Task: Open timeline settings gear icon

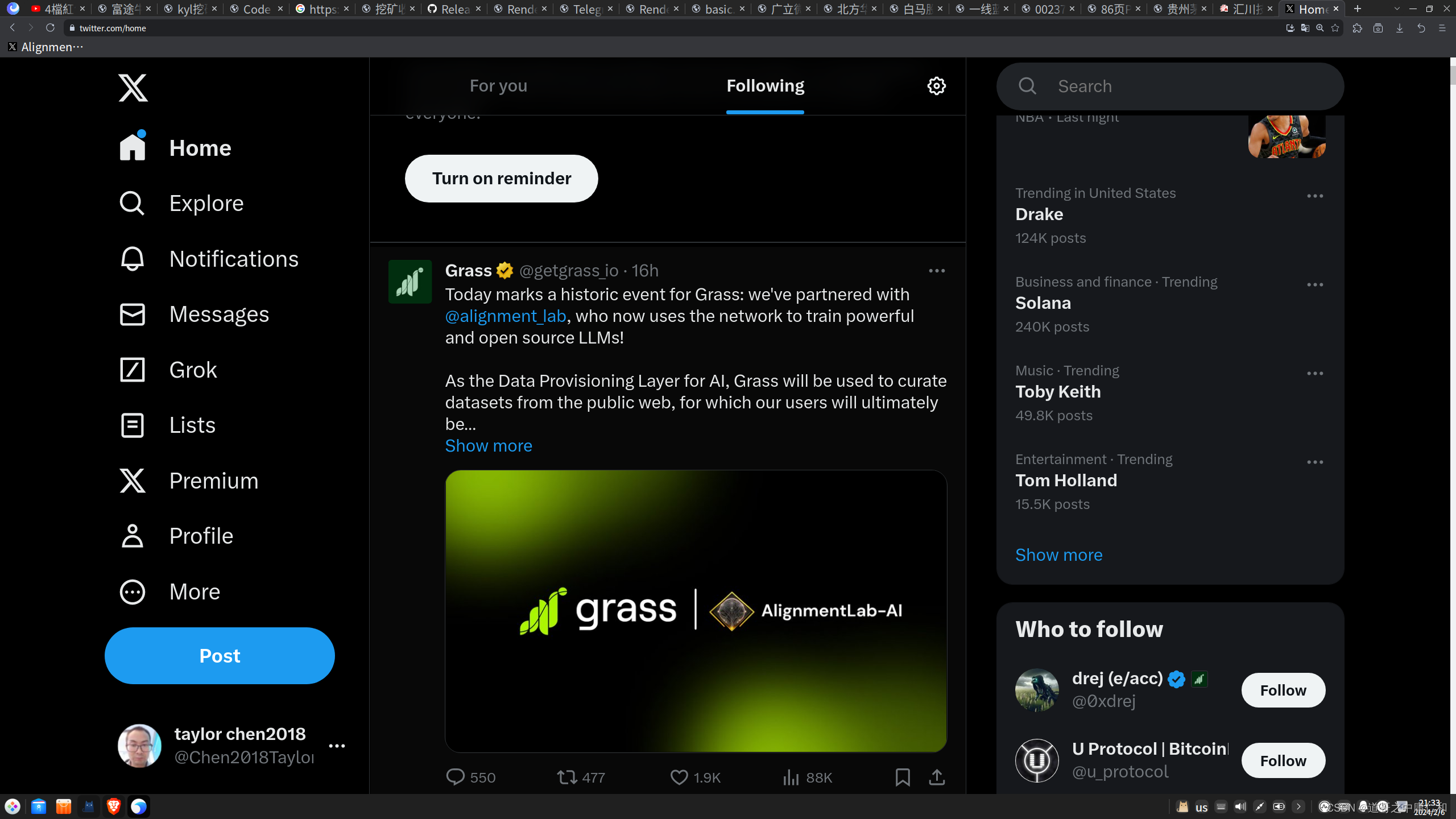Action: [936, 86]
